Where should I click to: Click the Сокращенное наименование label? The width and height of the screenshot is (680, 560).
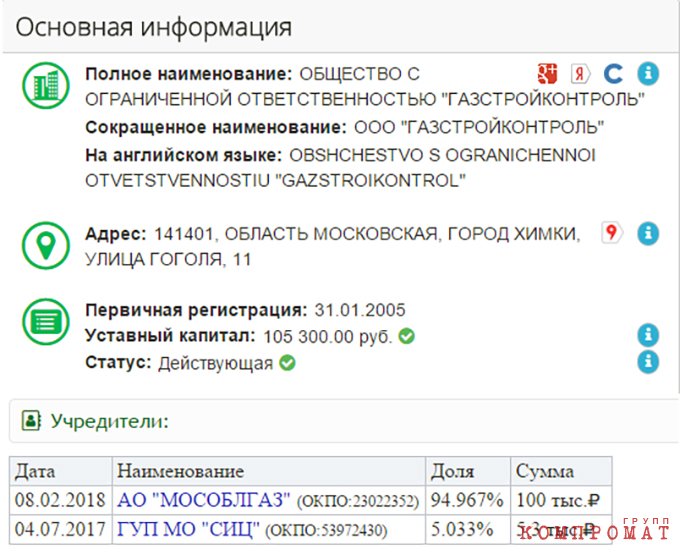coord(216,128)
